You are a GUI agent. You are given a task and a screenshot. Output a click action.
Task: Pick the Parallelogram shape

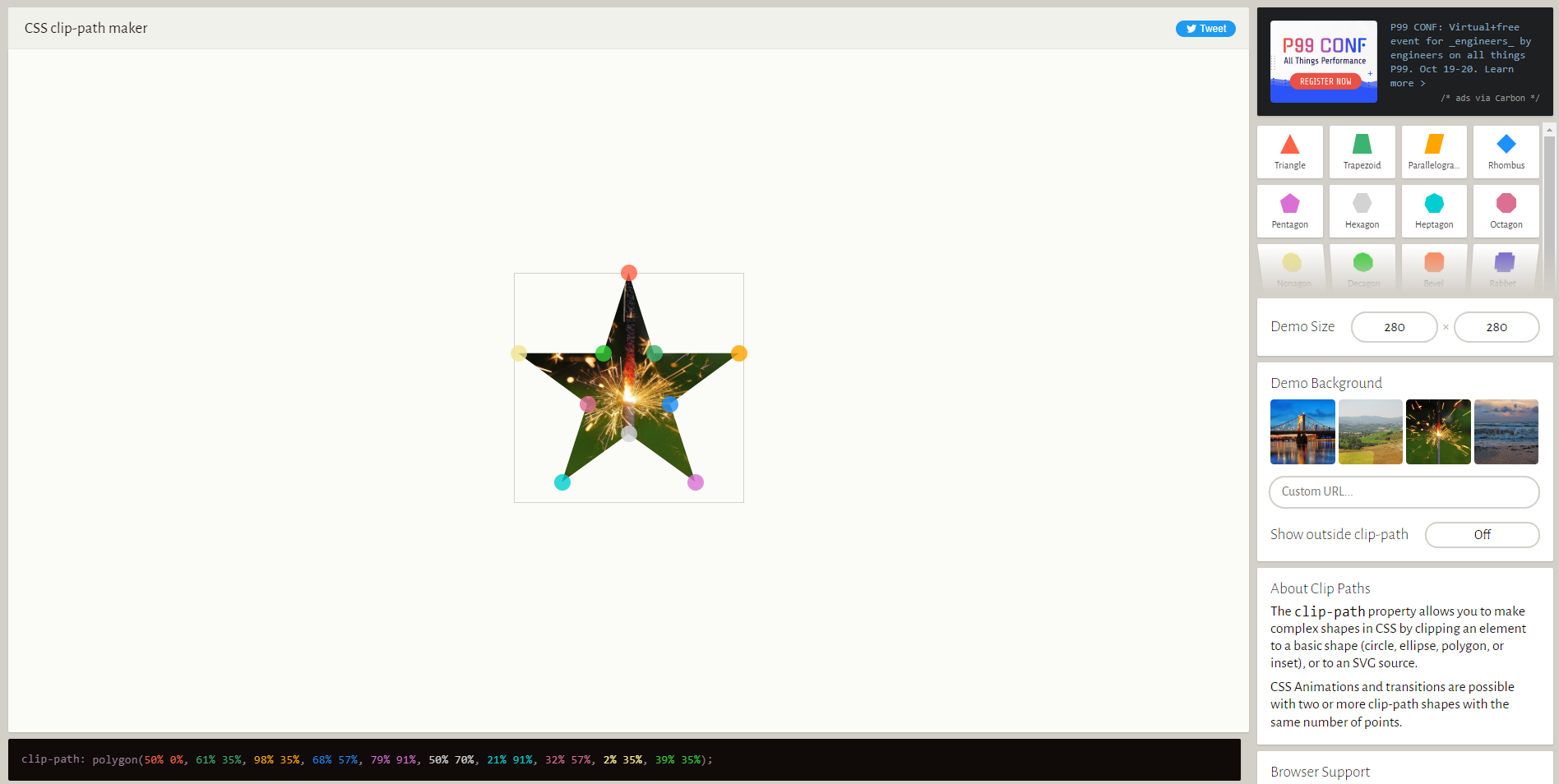[1433, 152]
